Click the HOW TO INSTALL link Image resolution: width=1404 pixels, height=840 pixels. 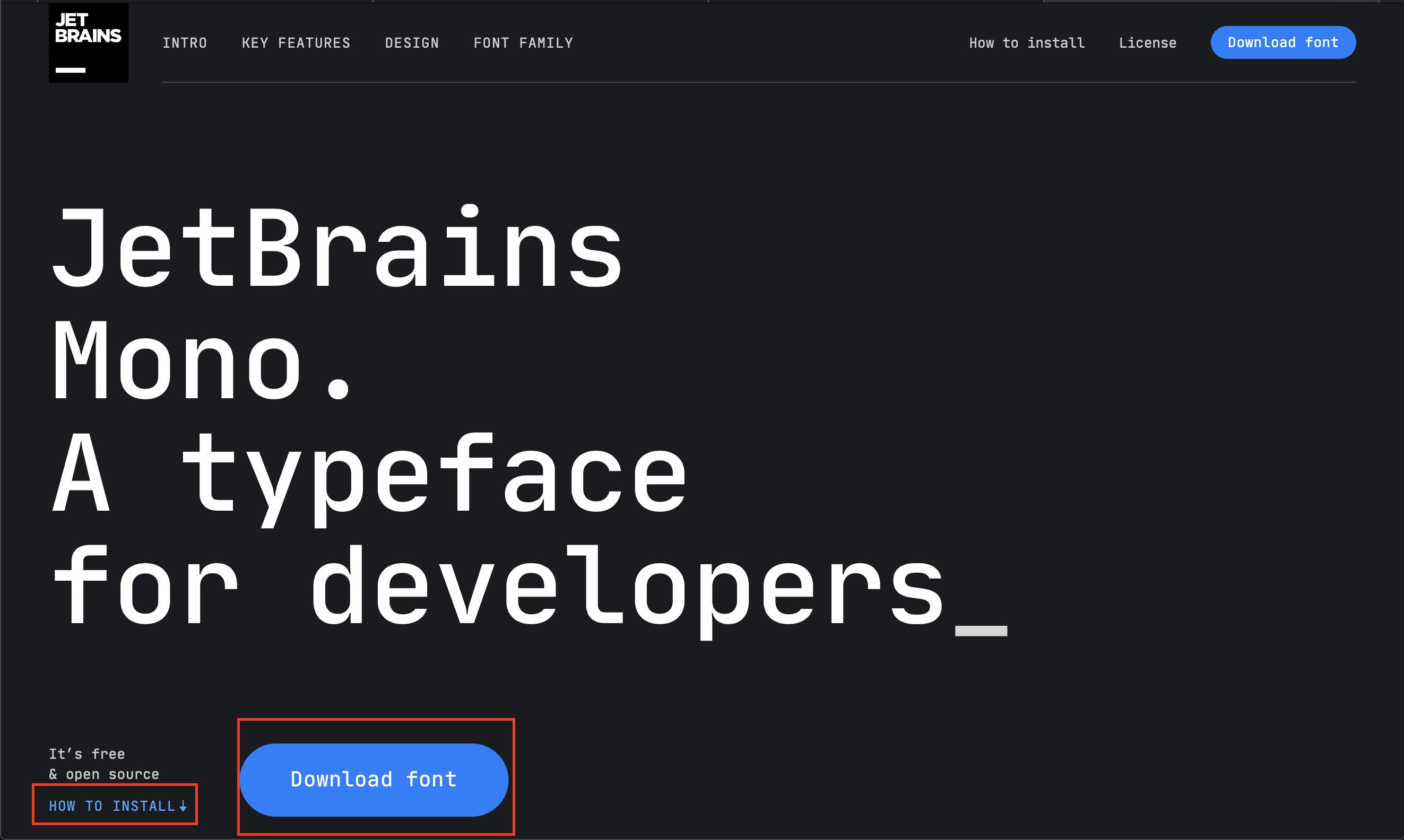point(113,806)
